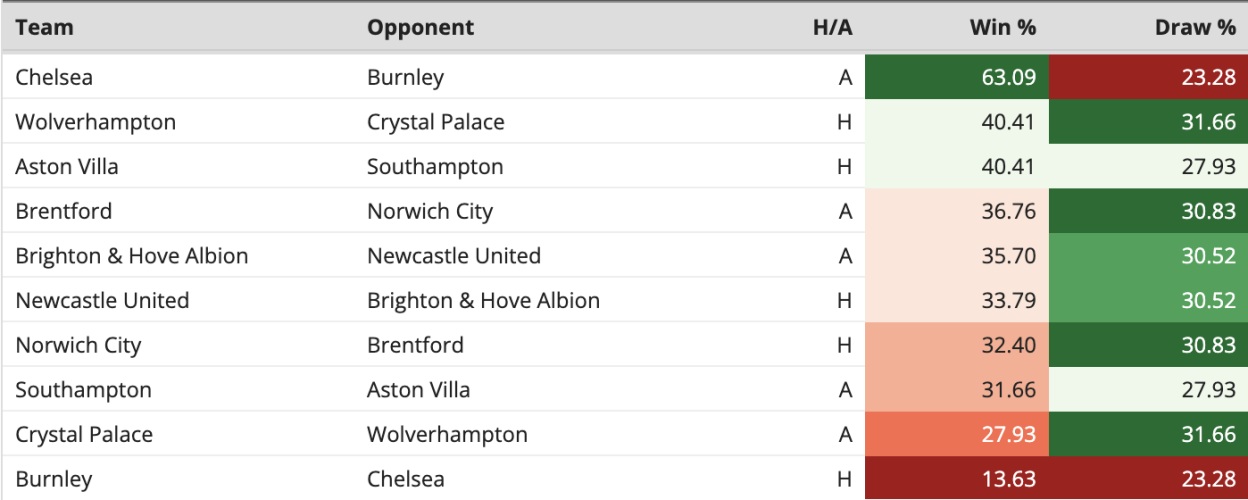Click Norwich City in Team column

(78, 345)
